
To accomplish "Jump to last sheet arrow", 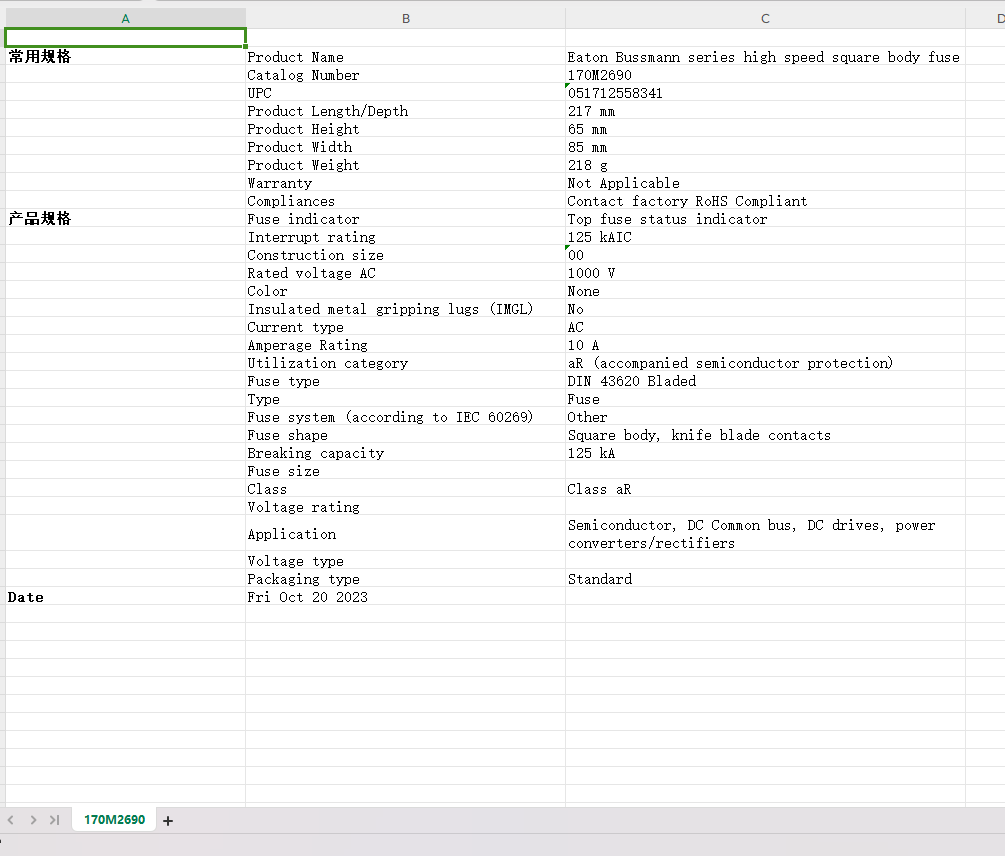I will pos(54,820).
